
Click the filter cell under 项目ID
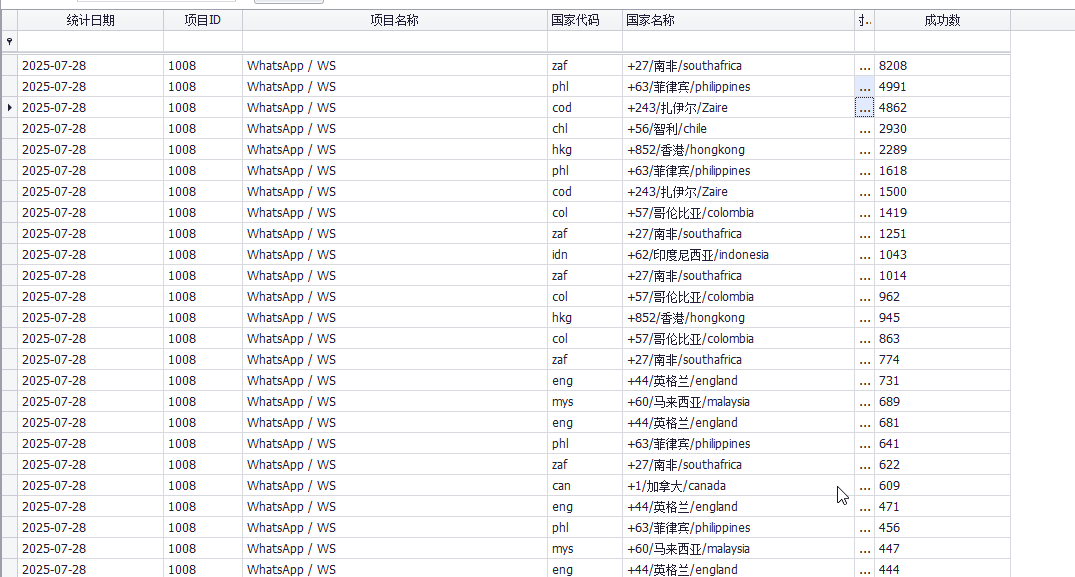203,41
